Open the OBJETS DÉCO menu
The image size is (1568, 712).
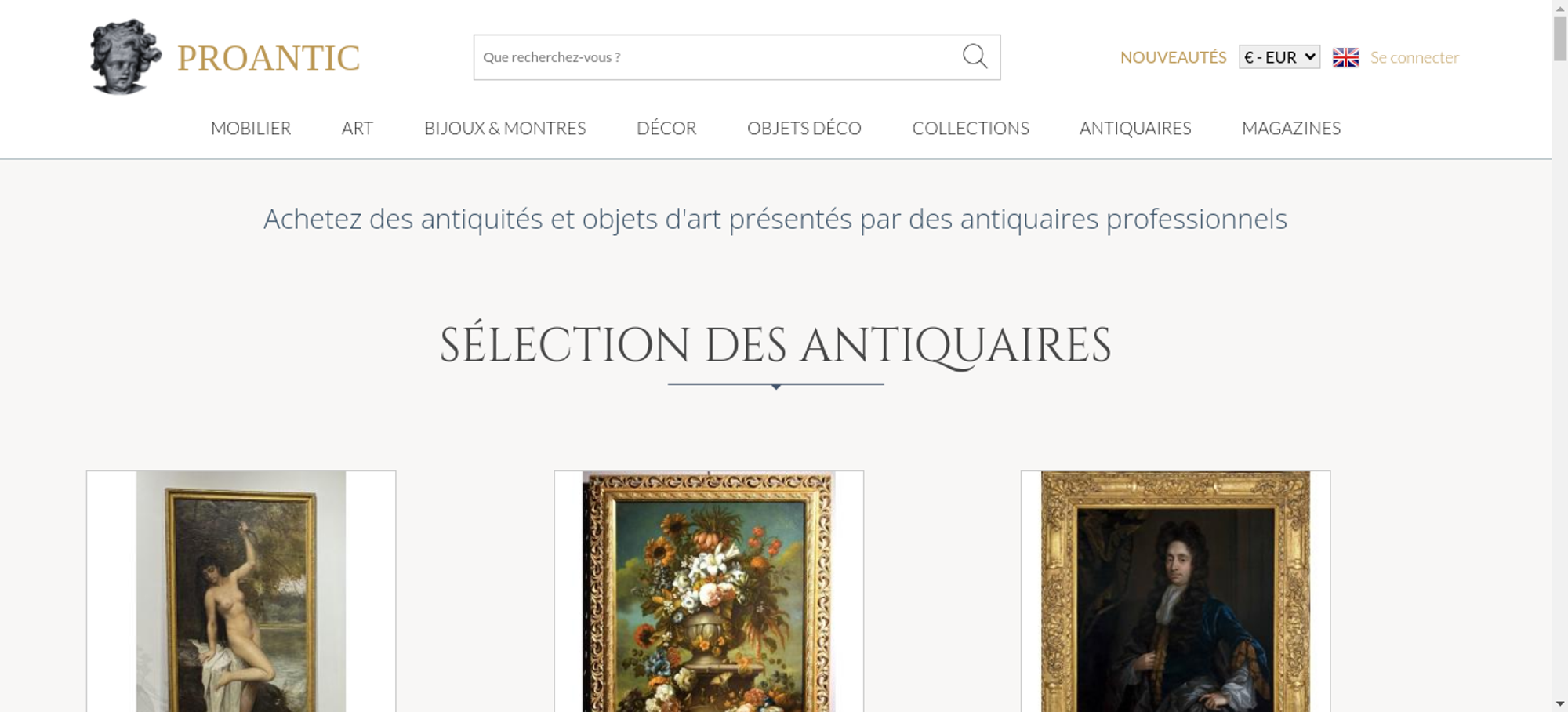[804, 128]
